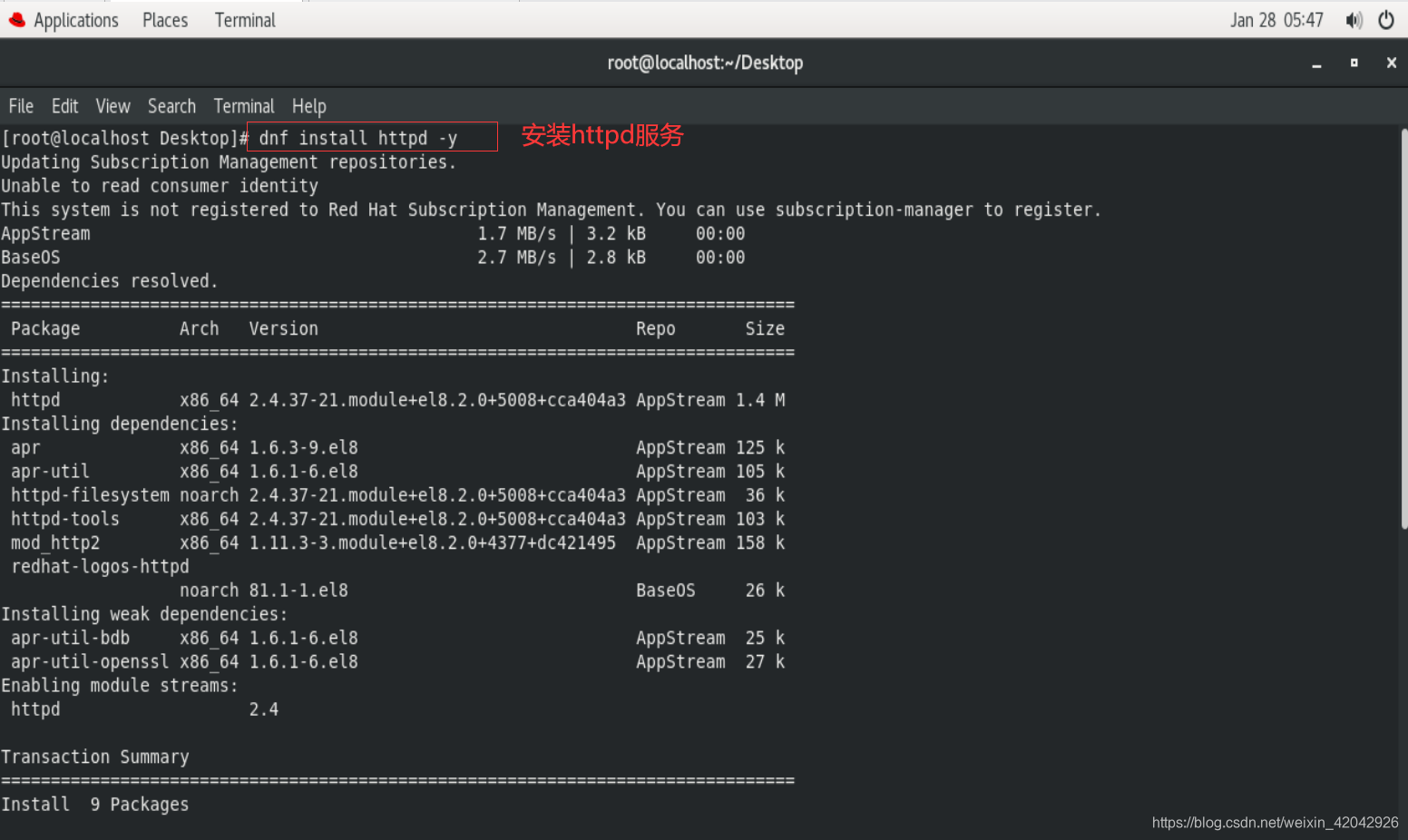This screenshot has width=1408, height=840.
Task: Click the 'httpd-tools' package name
Action: coord(65,519)
